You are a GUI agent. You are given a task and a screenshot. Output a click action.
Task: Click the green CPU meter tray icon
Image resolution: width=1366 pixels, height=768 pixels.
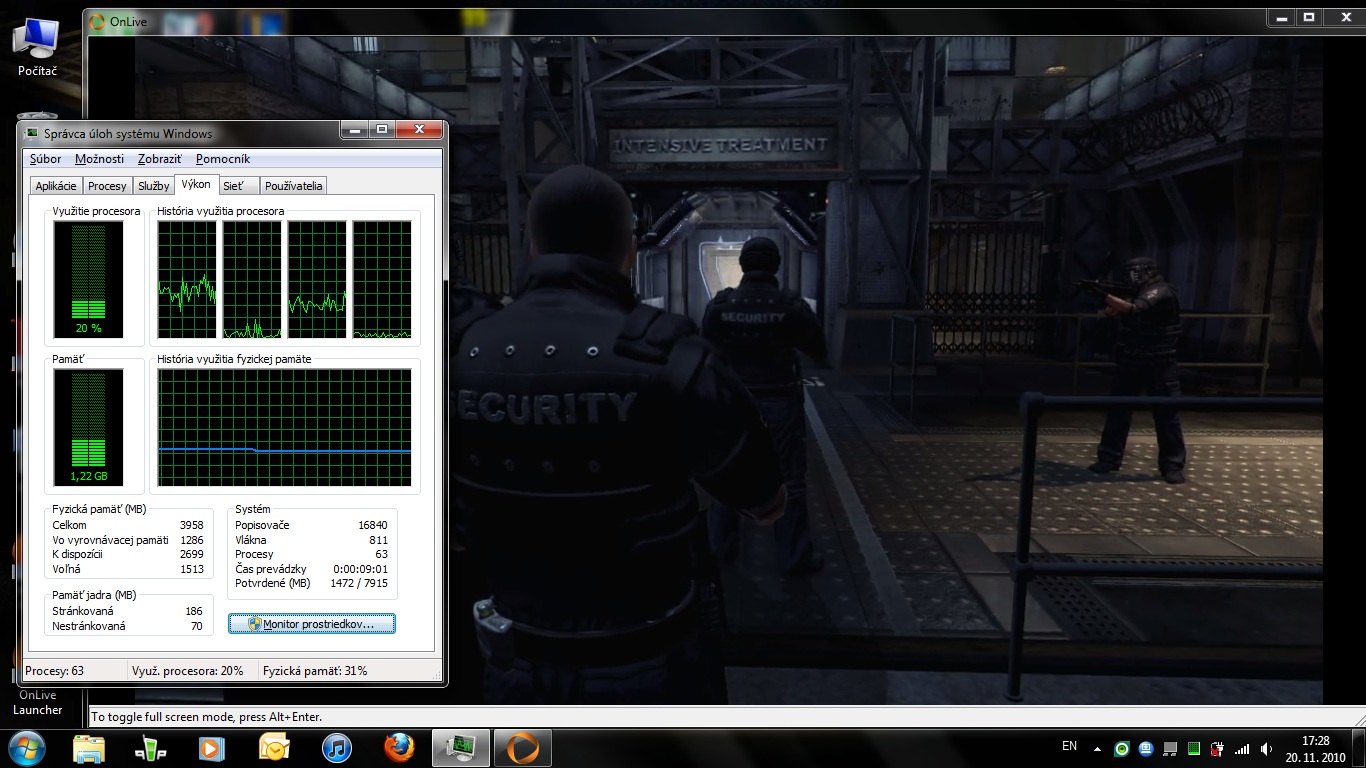[x=1194, y=748]
